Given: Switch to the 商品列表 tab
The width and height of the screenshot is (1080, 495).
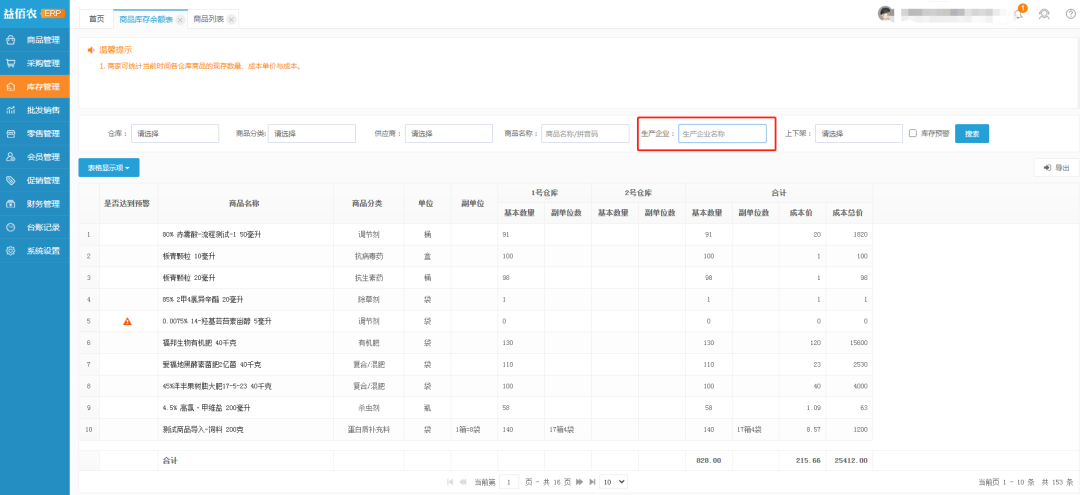Looking at the screenshot, I should point(208,19).
